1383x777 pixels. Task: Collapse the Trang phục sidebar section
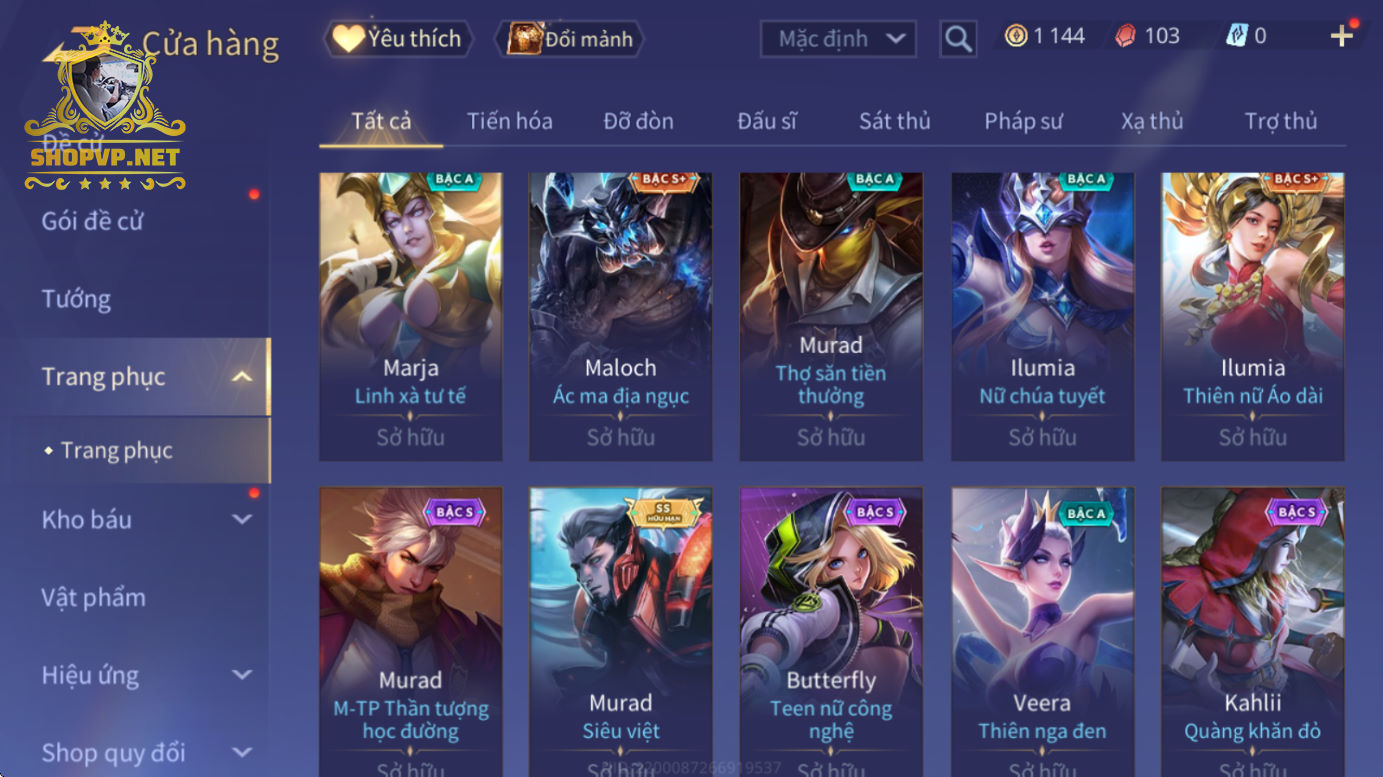coord(241,377)
